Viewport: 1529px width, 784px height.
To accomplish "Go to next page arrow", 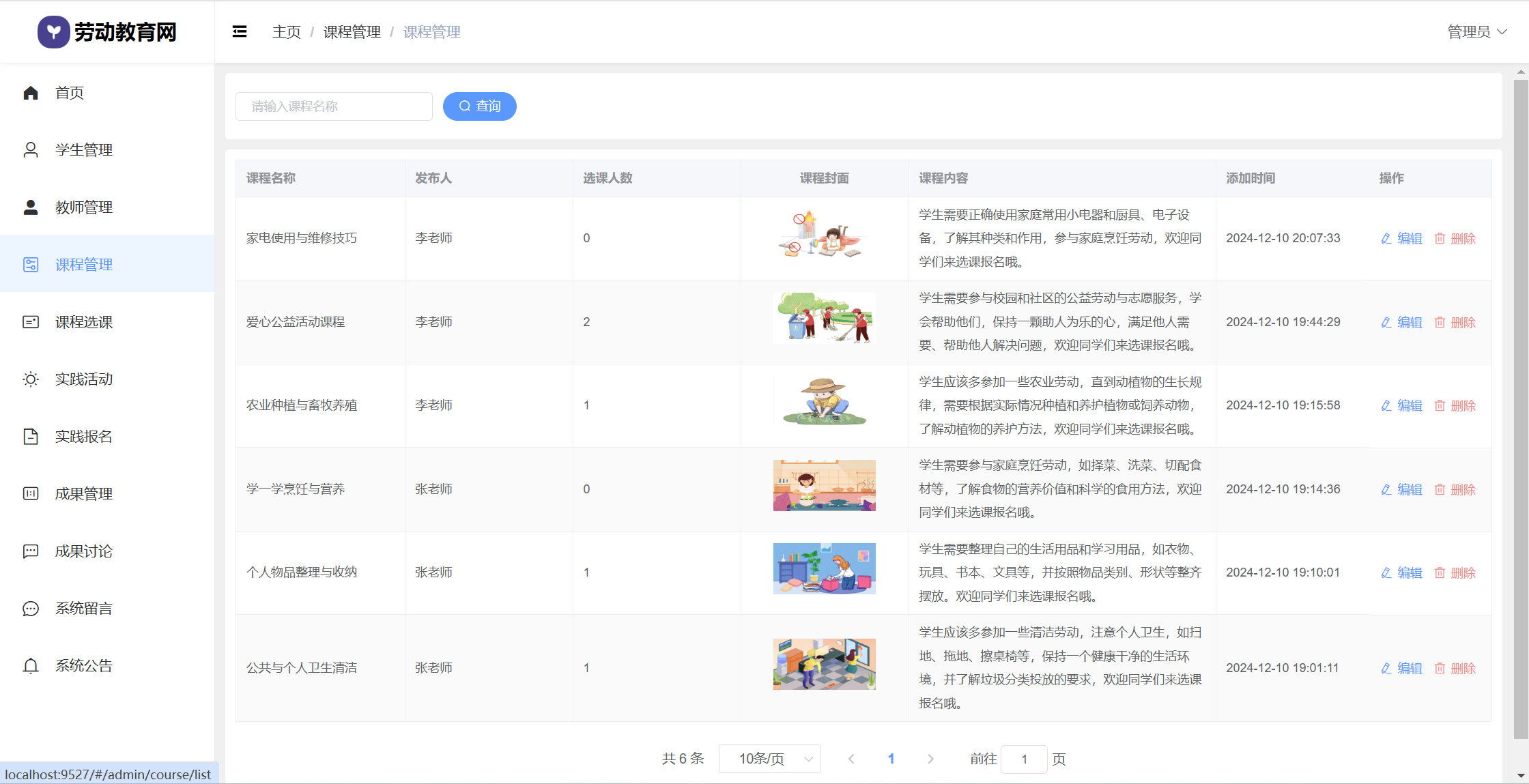I will tap(930, 759).
